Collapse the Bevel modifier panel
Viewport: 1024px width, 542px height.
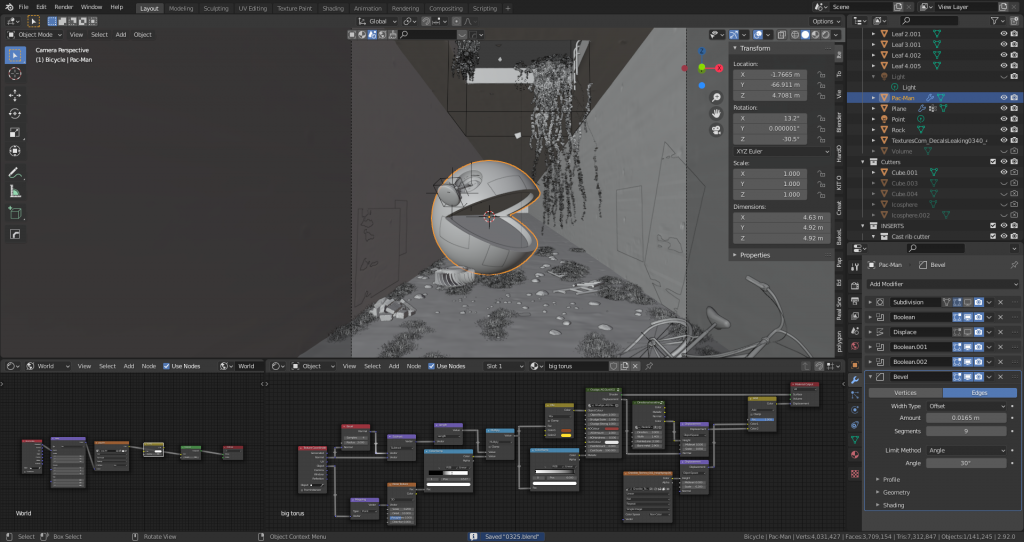click(x=871, y=377)
